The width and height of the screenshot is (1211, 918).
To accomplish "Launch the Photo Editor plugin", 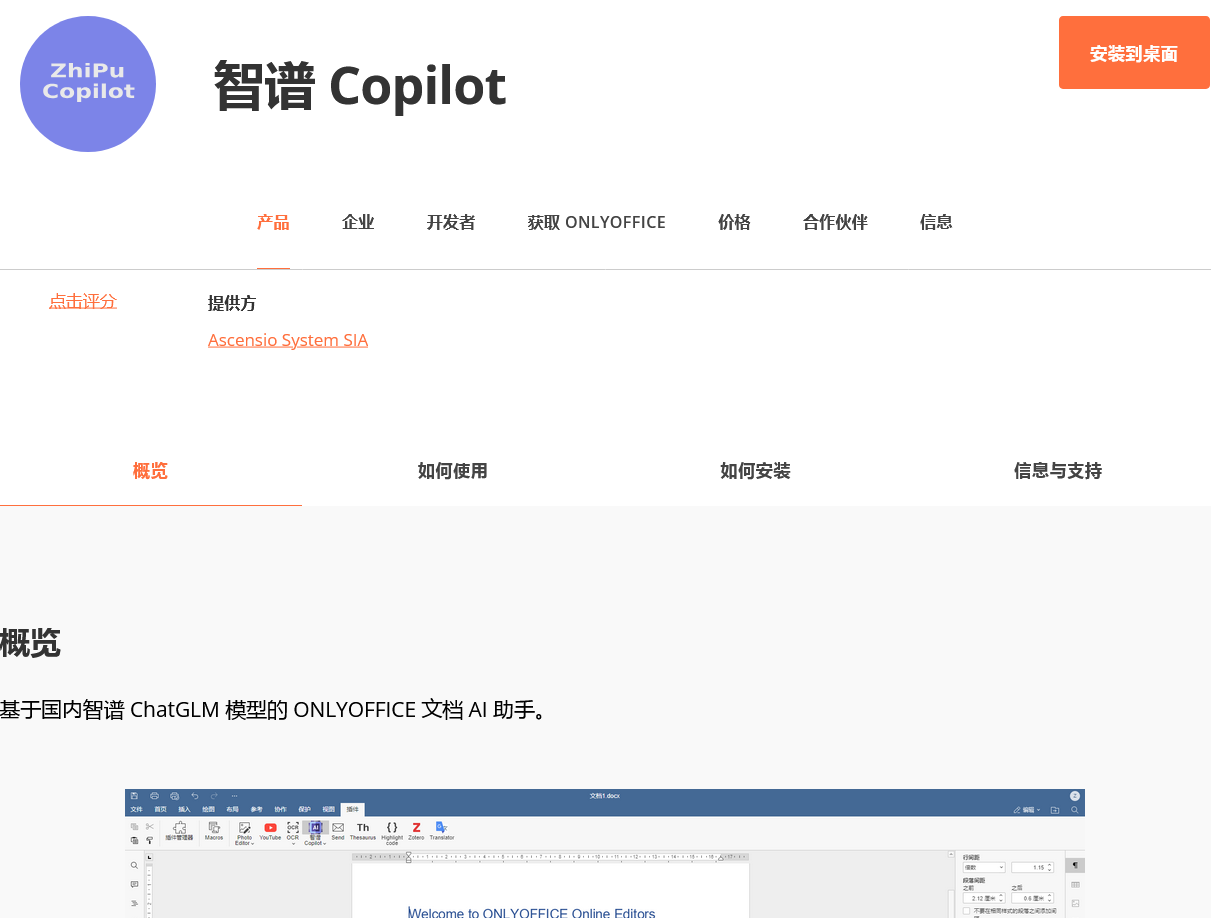I will pyautogui.click(x=244, y=833).
